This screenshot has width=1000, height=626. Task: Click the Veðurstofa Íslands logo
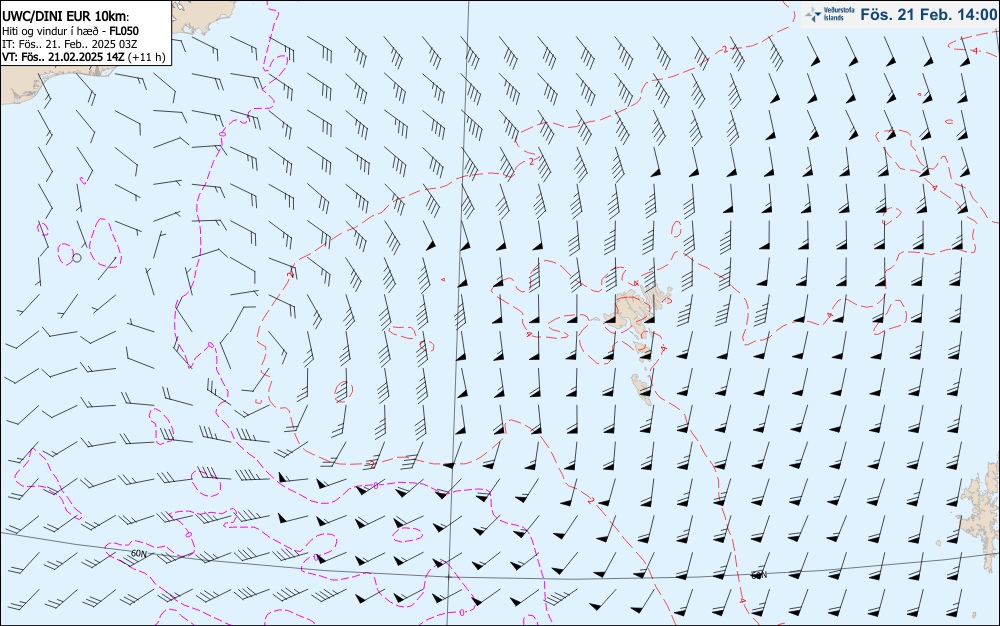point(829,14)
